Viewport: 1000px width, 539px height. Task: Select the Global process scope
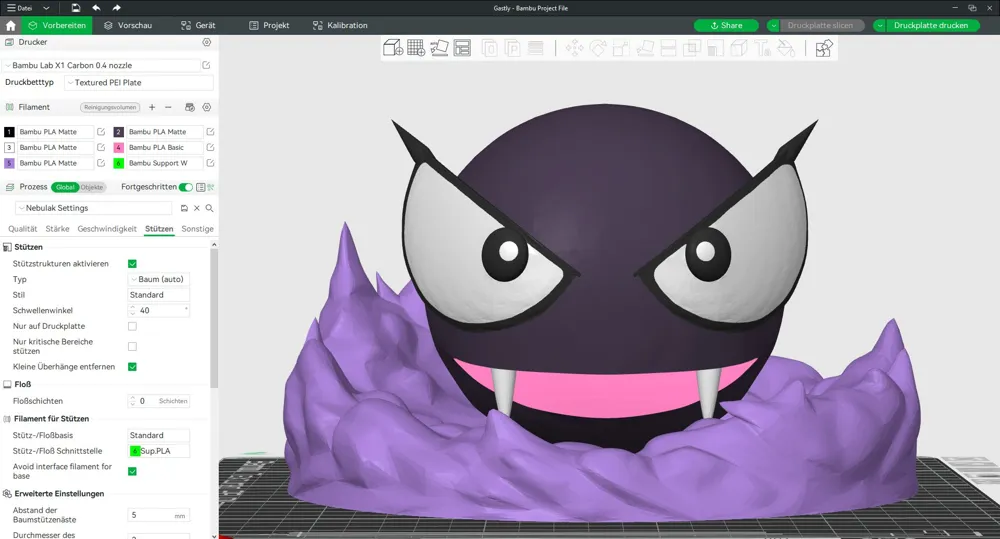point(65,187)
